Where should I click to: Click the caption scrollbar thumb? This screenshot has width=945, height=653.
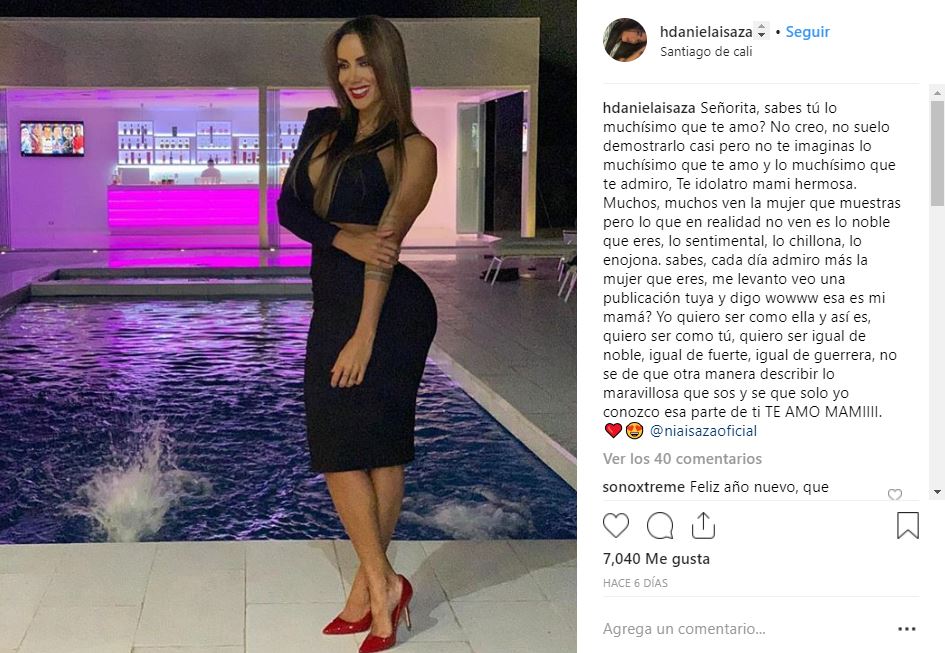937,154
